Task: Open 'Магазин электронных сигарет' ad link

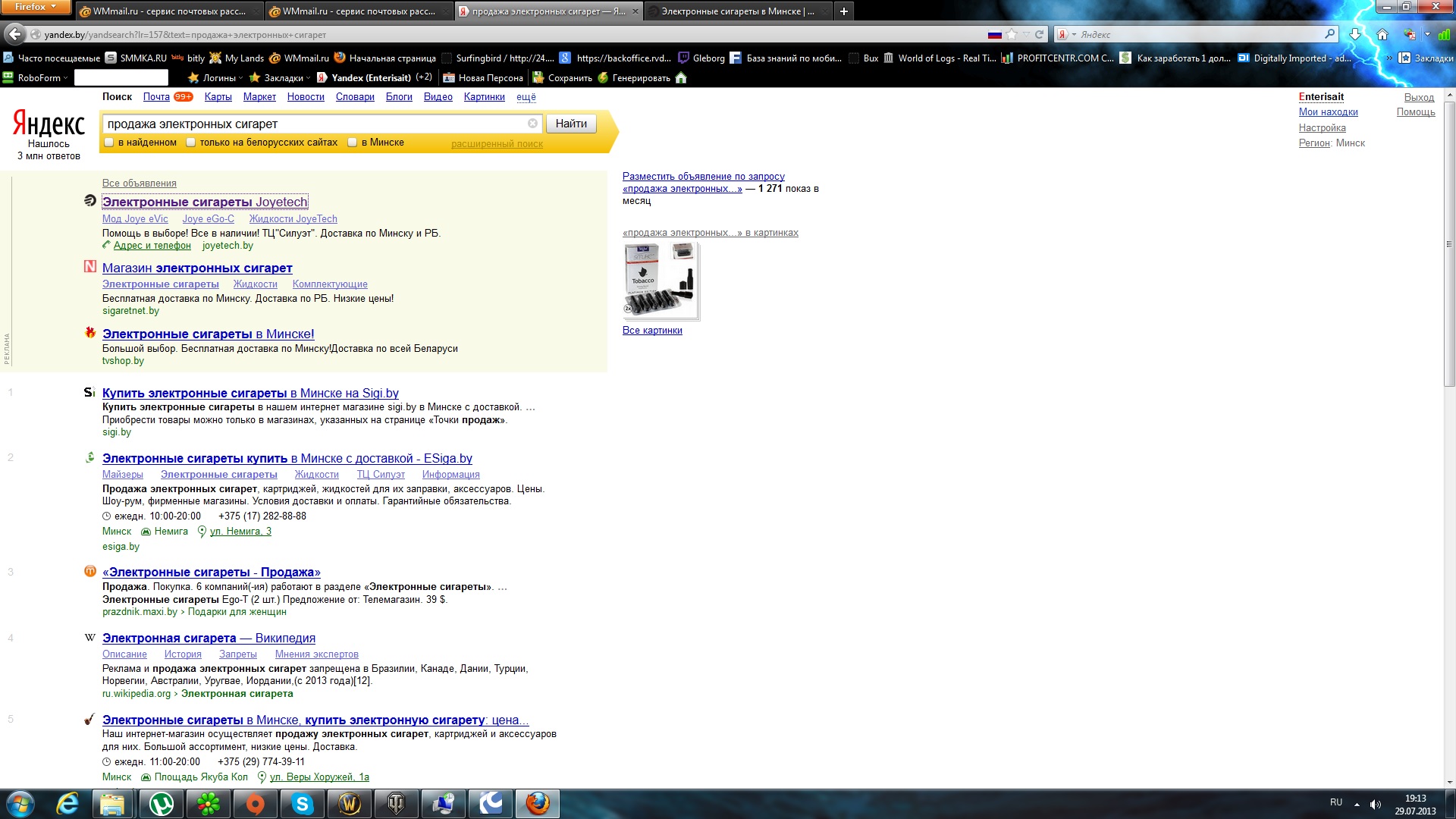Action: tap(197, 268)
